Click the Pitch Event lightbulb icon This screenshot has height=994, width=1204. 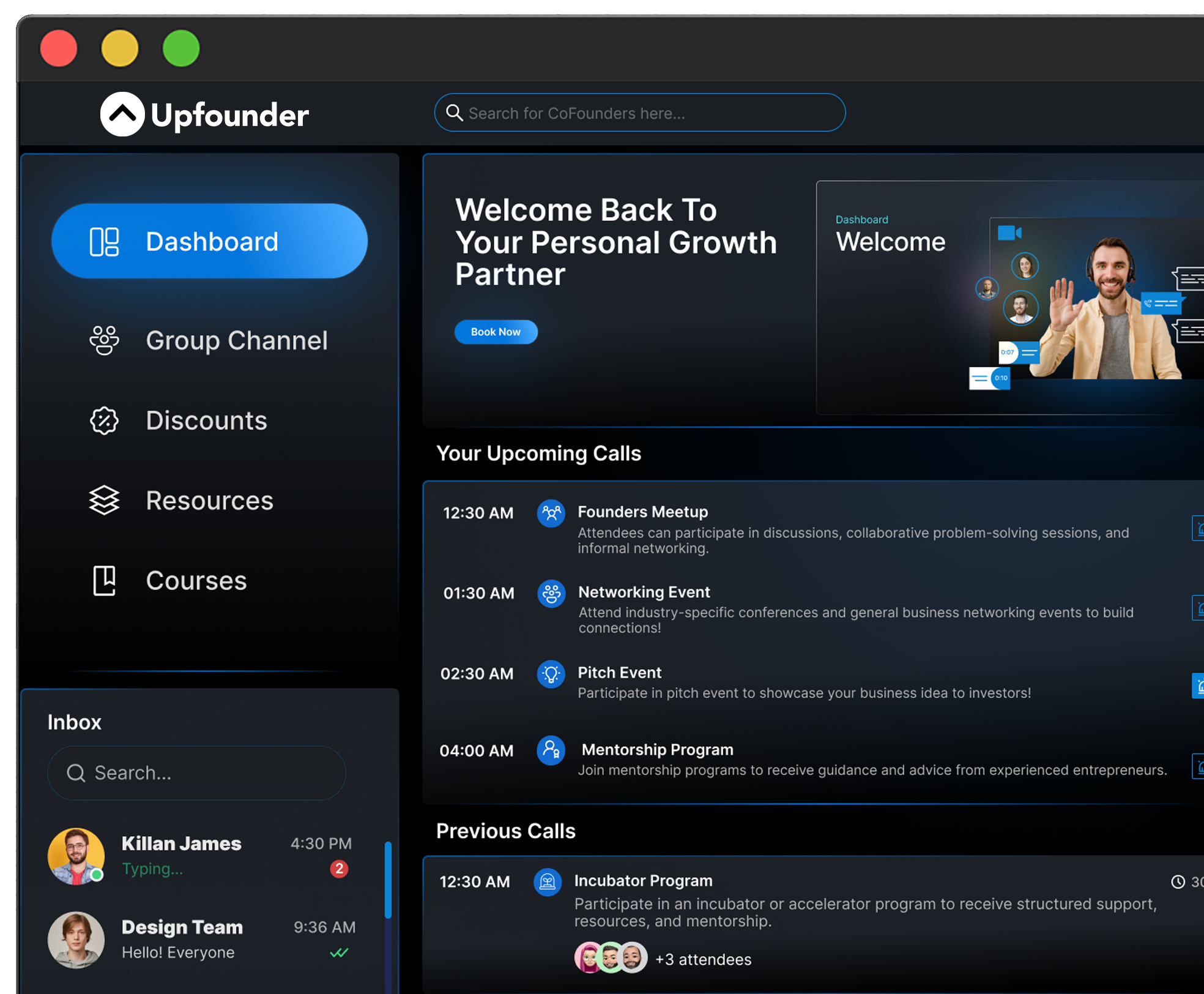coord(551,674)
